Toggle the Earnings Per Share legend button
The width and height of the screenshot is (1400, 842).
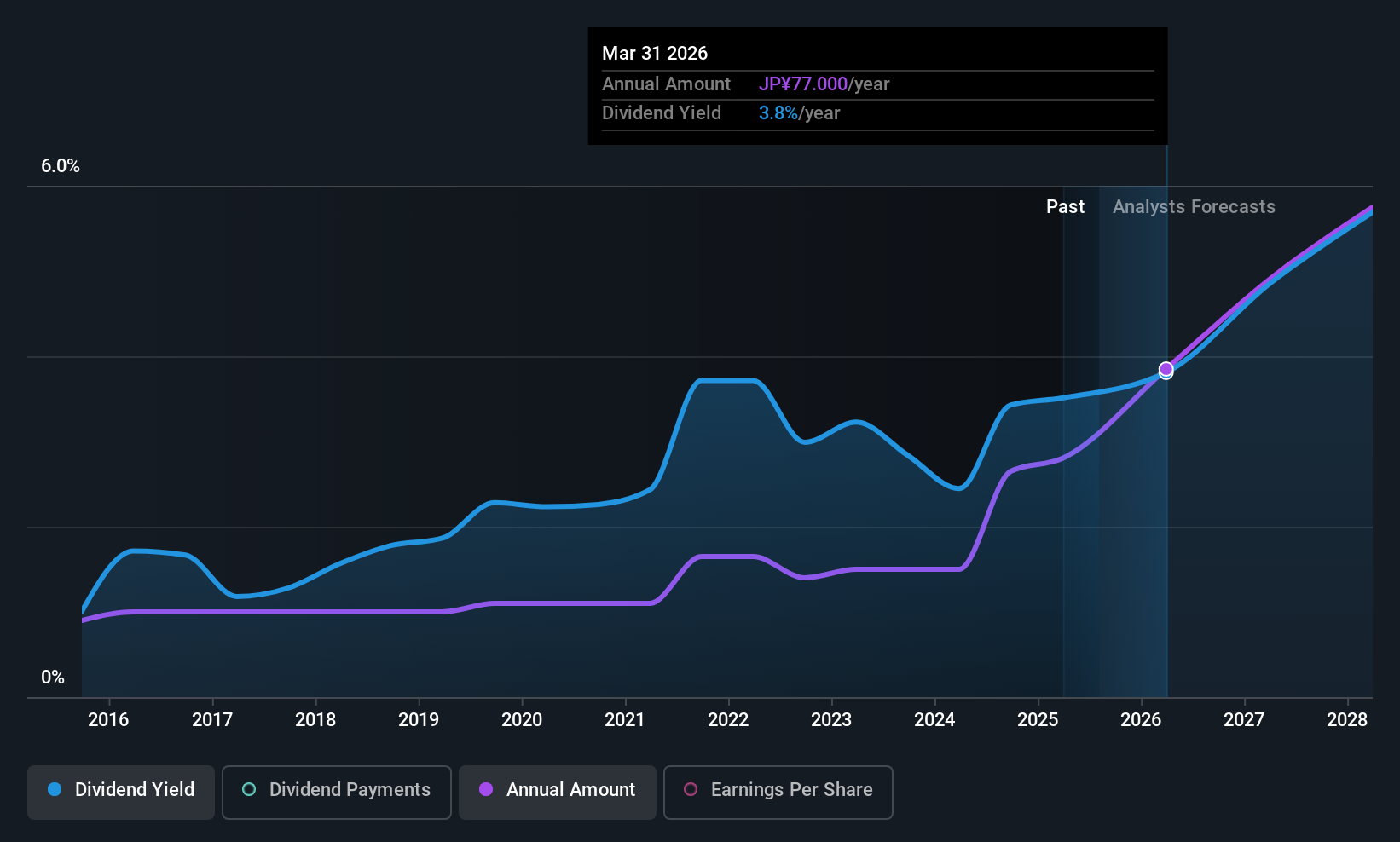click(778, 792)
